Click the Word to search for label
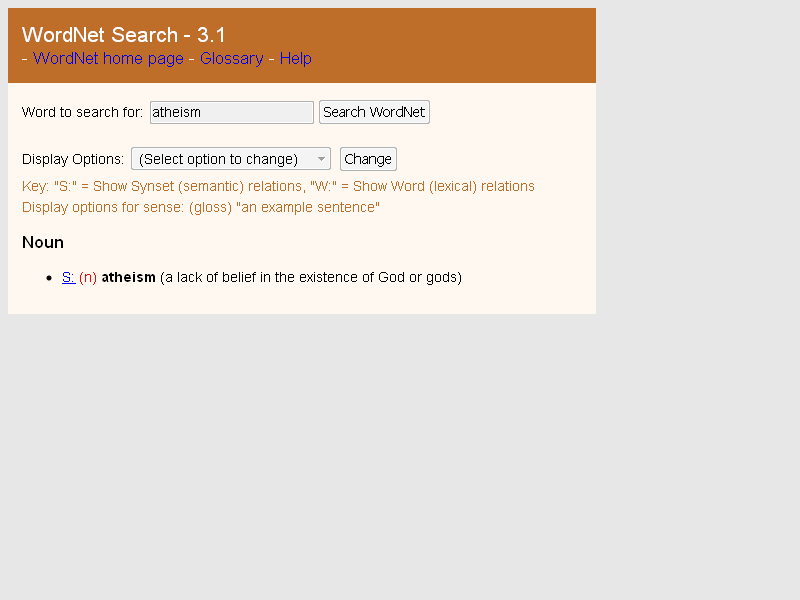 [x=82, y=113]
